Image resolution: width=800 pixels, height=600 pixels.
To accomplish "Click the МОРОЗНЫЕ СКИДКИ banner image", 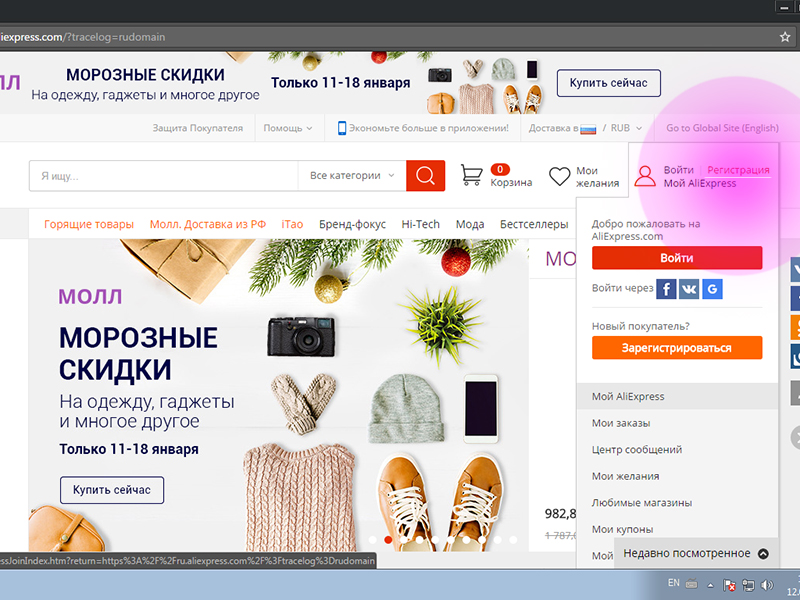I will coord(279,395).
